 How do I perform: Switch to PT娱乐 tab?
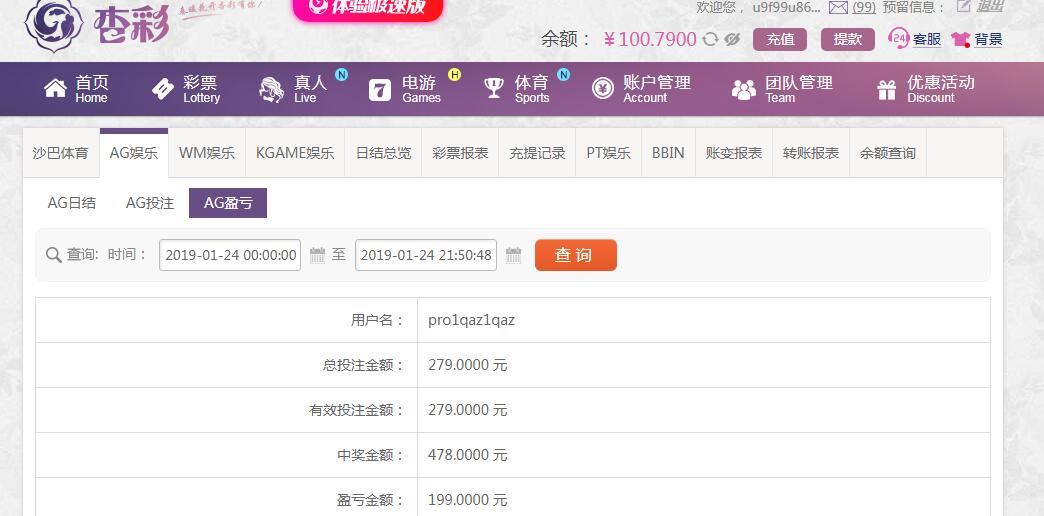point(609,153)
